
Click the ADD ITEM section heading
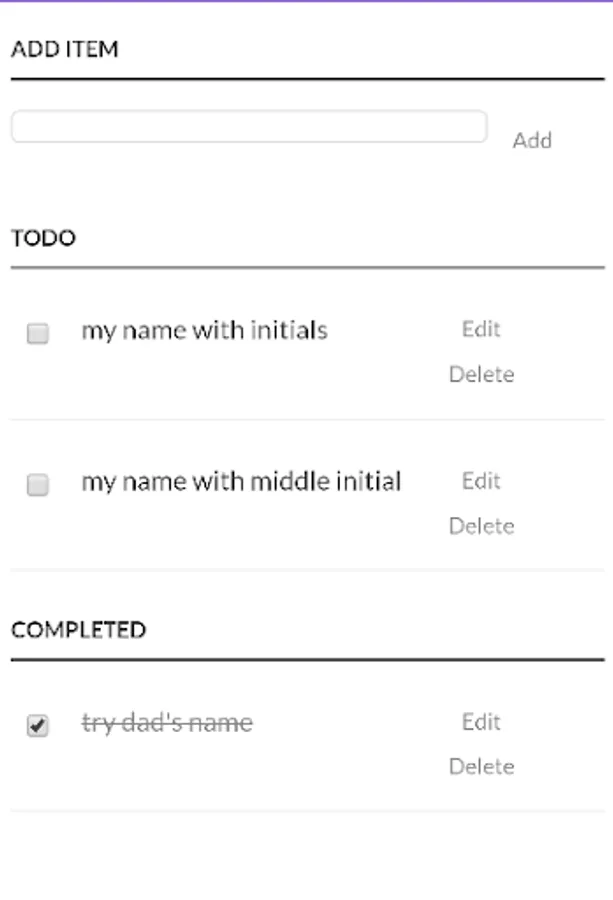64,49
